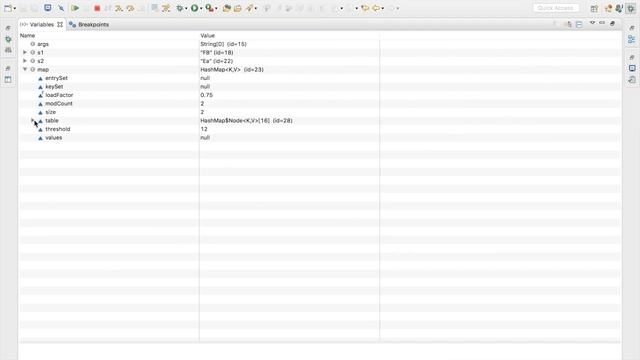Maximize the Variables view panel
This screenshot has height=360, width=640.
(612, 24)
